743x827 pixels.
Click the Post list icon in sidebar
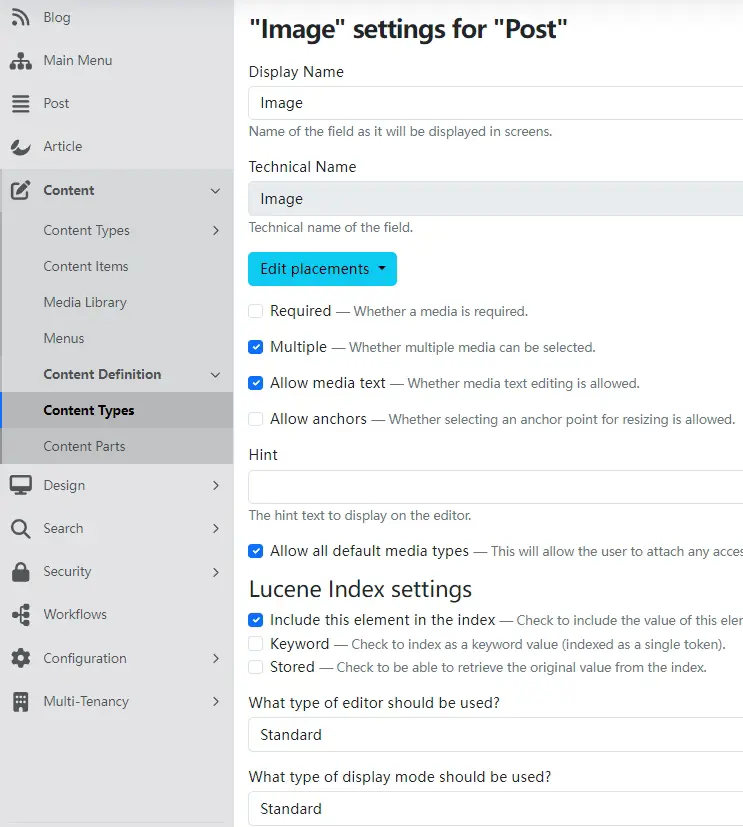pyautogui.click(x=20, y=104)
